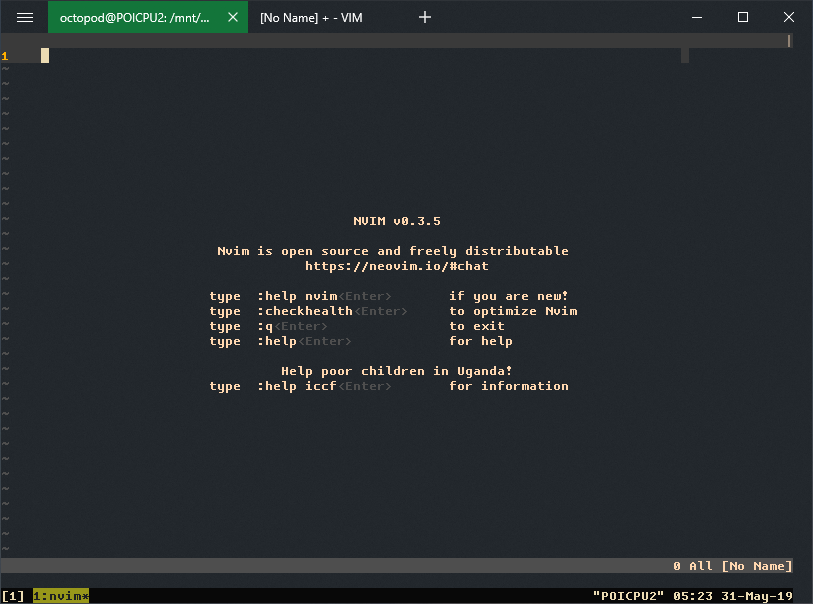
Task: Click 'to optimize Nvim' text
Action: [513, 311]
